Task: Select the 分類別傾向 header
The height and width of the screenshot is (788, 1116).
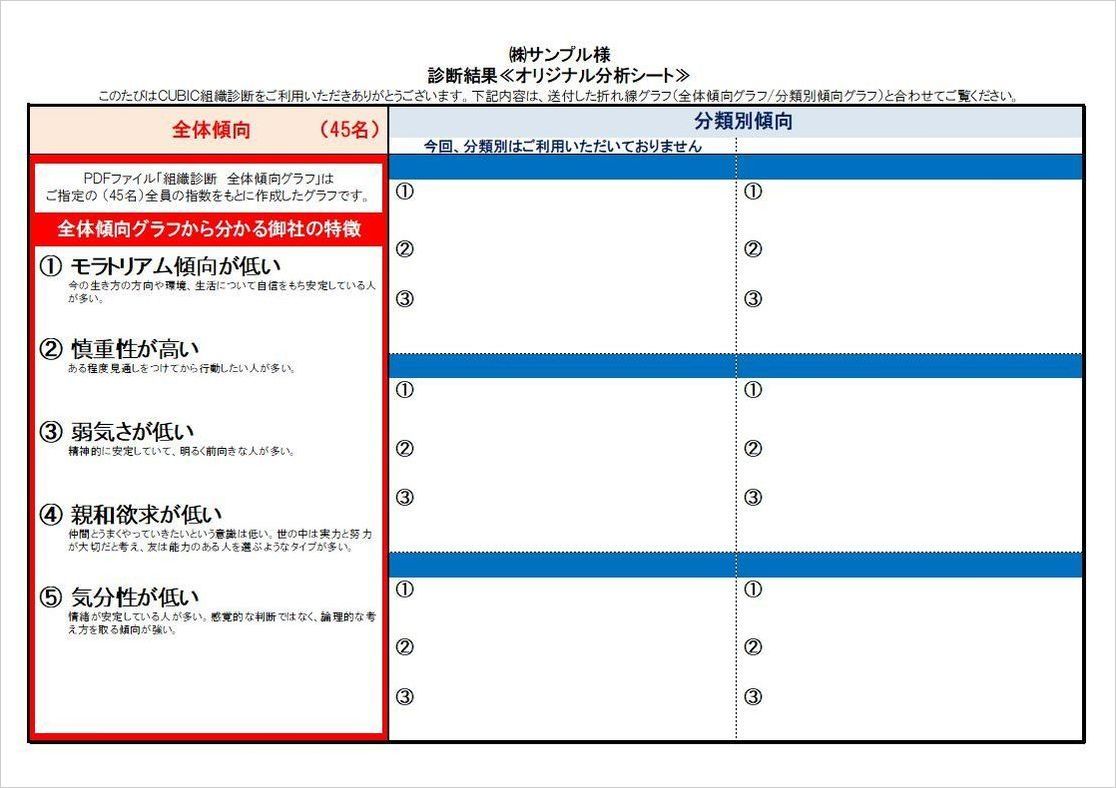Action: [x=743, y=121]
